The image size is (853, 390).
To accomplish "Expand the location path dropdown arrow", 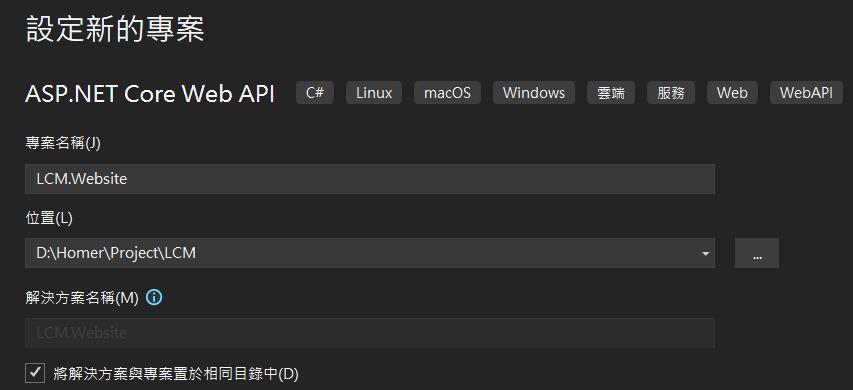I will click(705, 253).
